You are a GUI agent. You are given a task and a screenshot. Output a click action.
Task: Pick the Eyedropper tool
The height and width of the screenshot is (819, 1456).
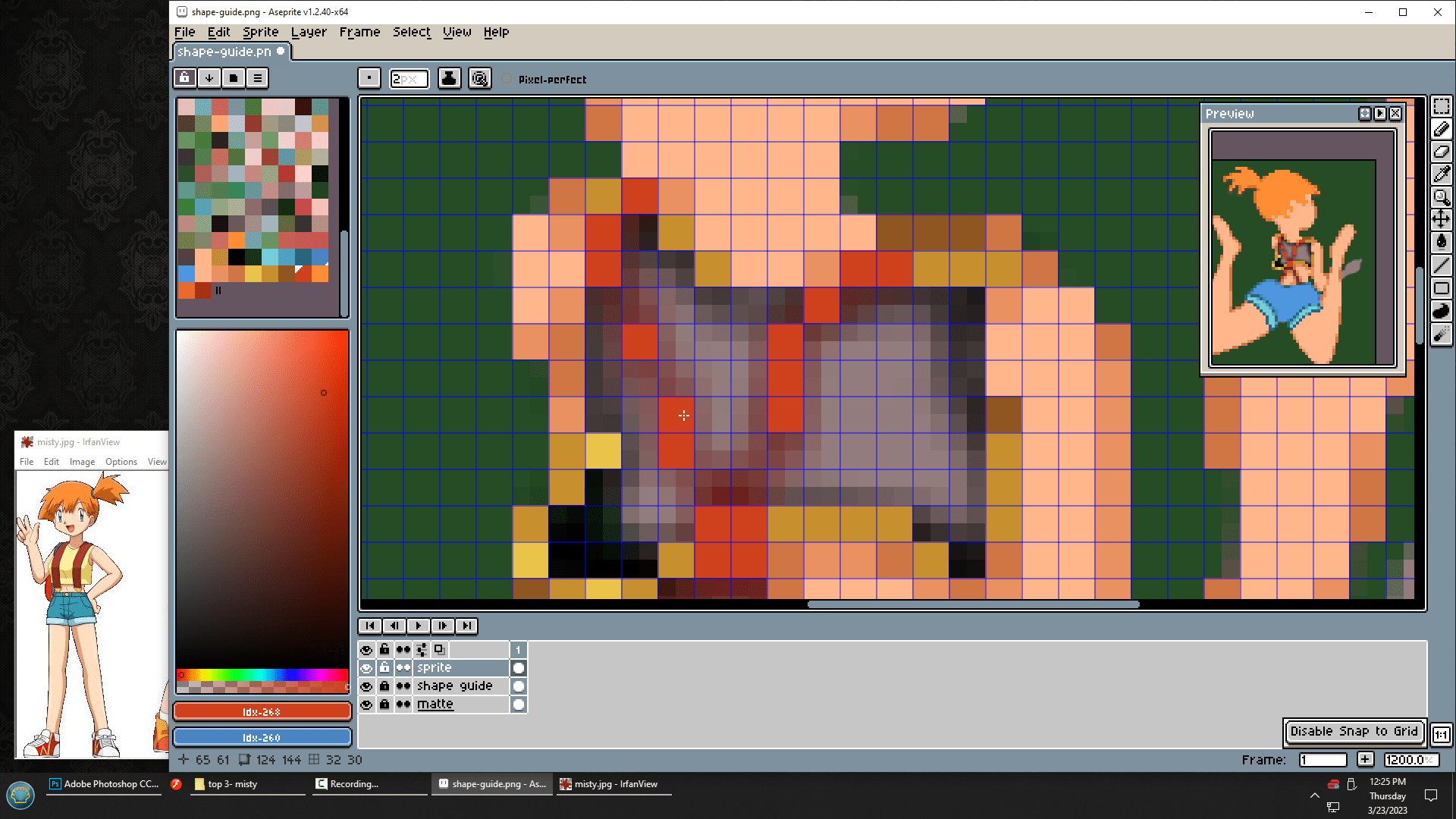tap(1441, 174)
